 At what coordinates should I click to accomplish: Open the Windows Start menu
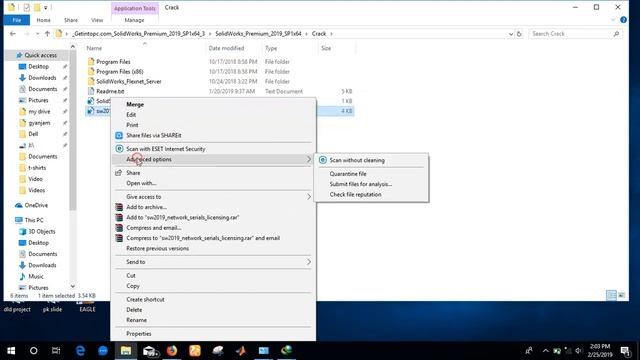(x=11, y=351)
